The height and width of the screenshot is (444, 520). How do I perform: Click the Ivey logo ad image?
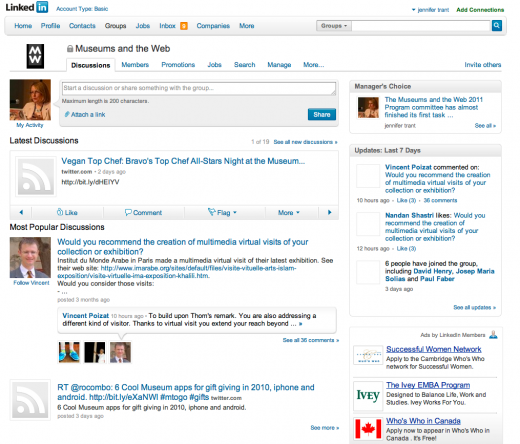pyautogui.click(x=368, y=396)
